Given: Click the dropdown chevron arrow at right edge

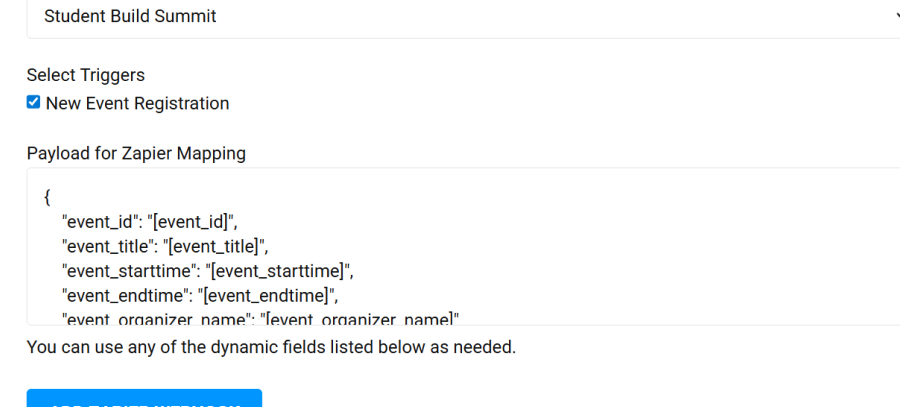Looking at the screenshot, I should coord(893,17).
